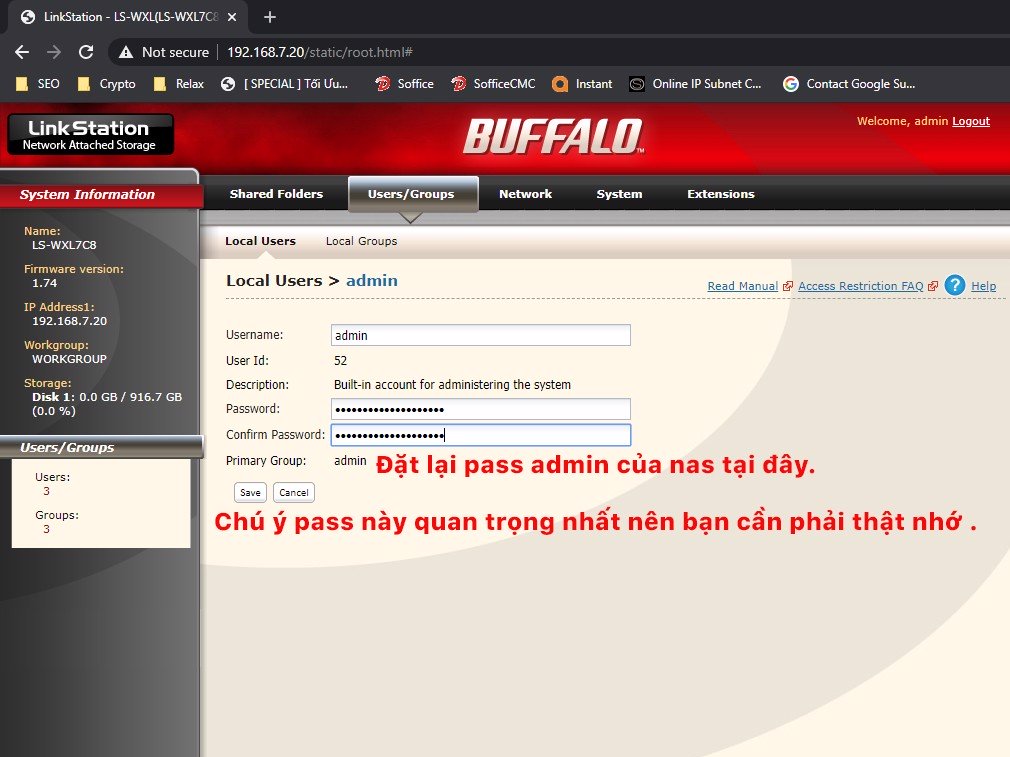
Task: Open the Shared Folders tab
Action: 276,194
